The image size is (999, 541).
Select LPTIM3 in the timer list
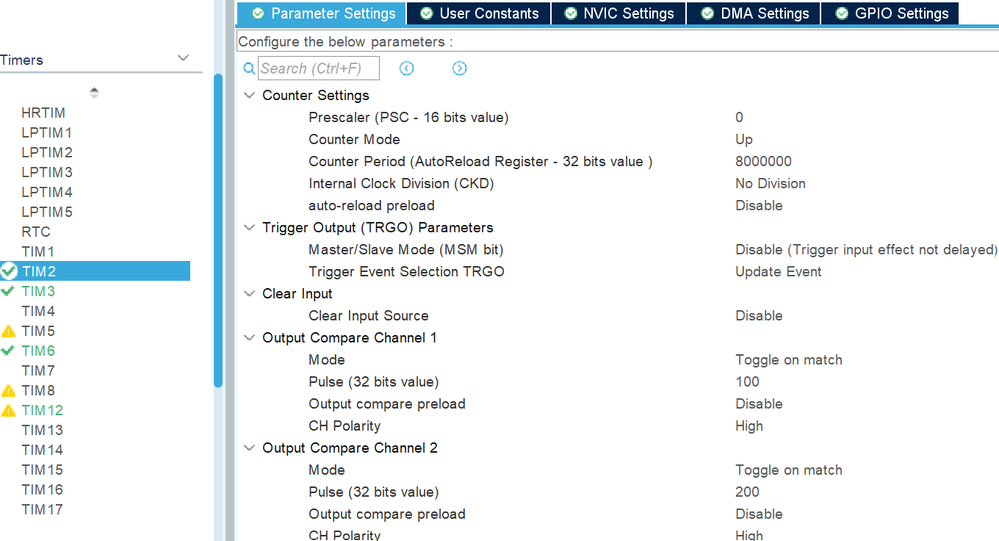click(47, 172)
